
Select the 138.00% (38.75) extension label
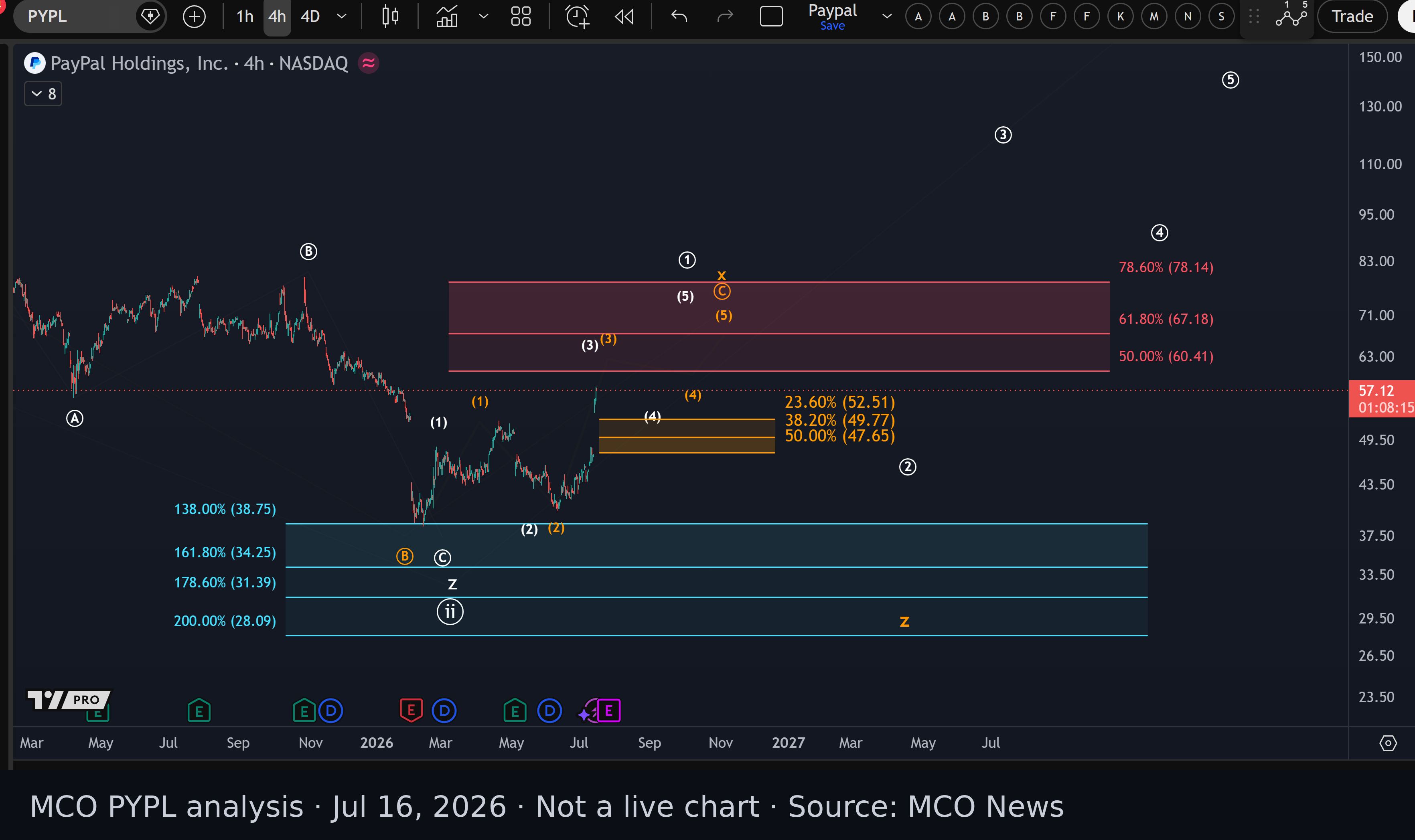[x=225, y=509]
